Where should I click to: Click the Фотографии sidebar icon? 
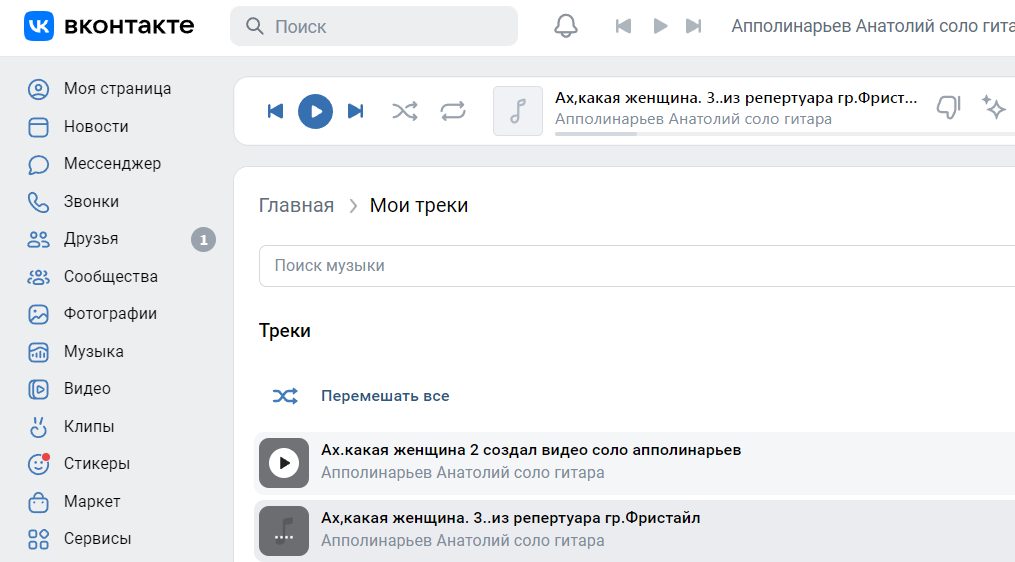coord(38,314)
